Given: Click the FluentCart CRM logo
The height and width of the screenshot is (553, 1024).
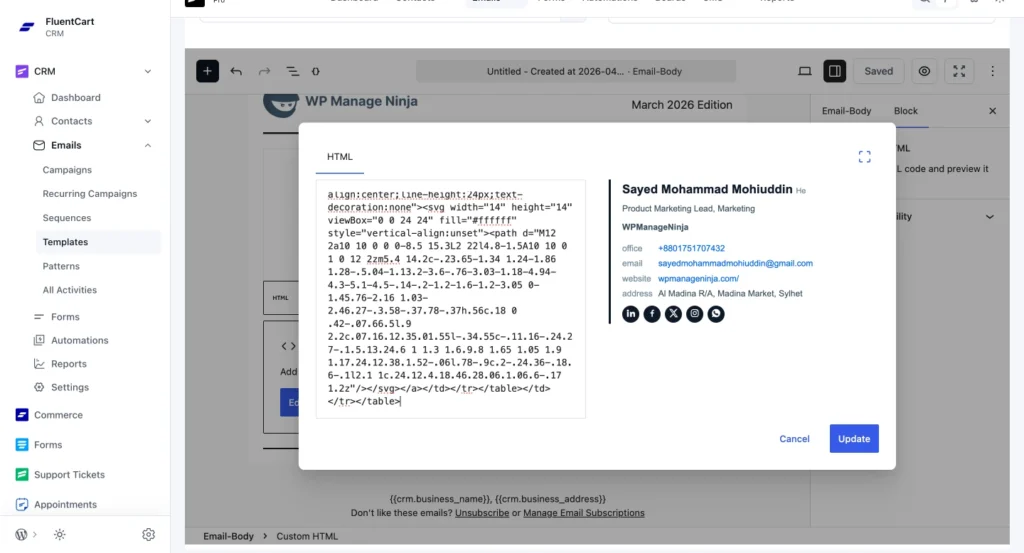Looking at the screenshot, I should 26,27.
